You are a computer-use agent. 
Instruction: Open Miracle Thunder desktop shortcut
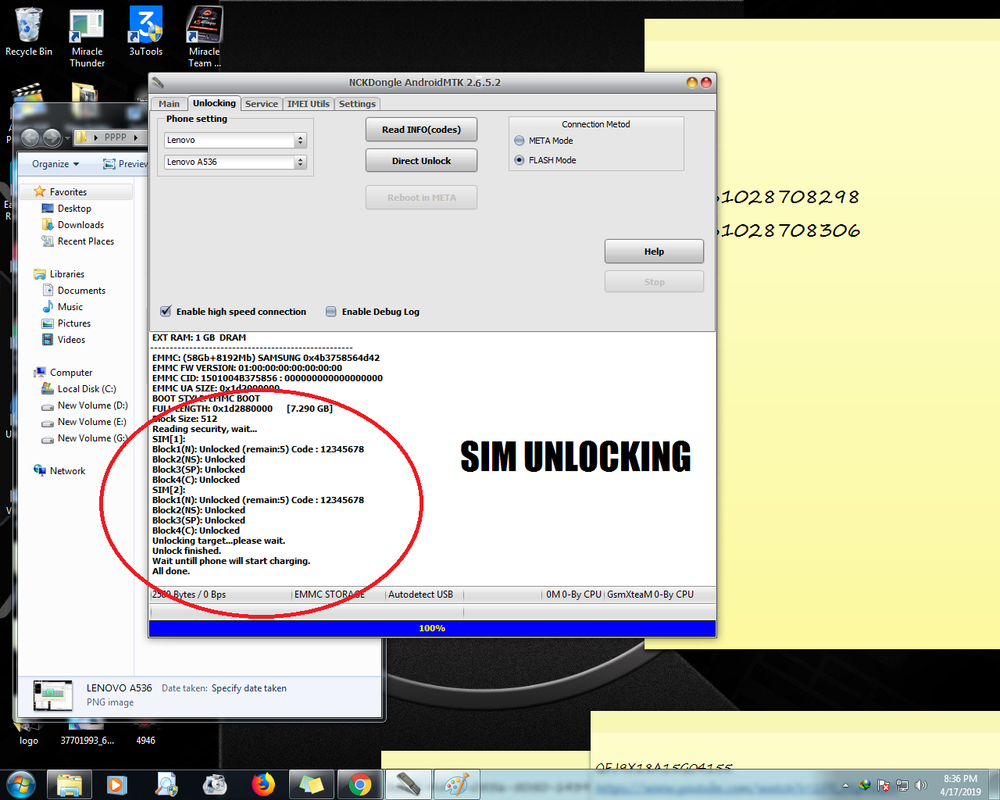[x=87, y=38]
